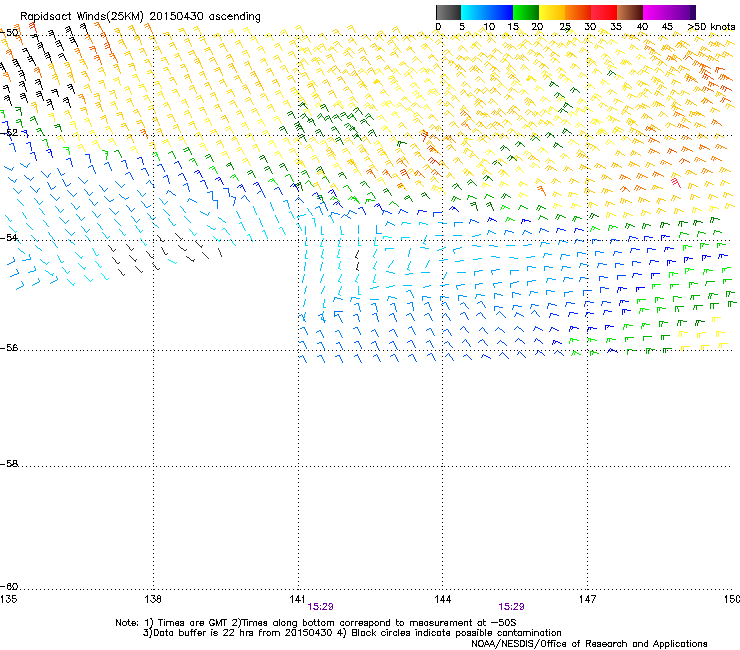Click the brown 35-40 knots legend segment

[x=630, y=12]
